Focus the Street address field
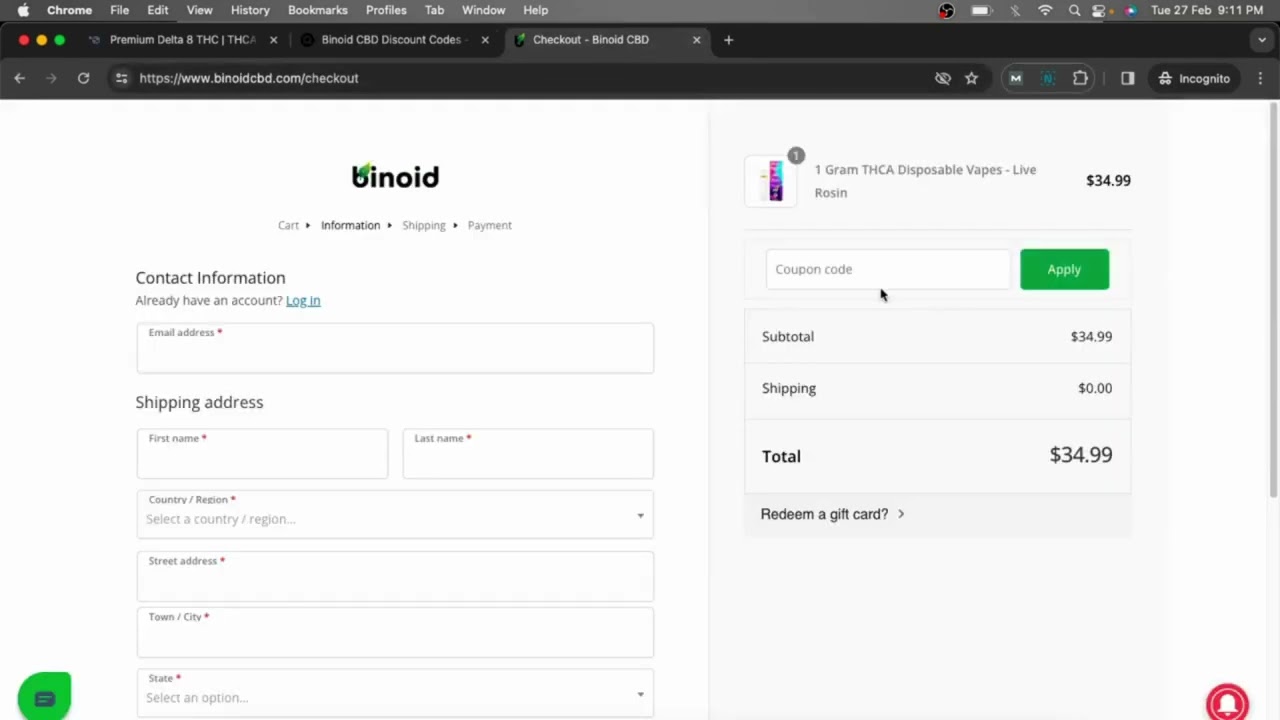1280x720 pixels. pyautogui.click(x=395, y=576)
